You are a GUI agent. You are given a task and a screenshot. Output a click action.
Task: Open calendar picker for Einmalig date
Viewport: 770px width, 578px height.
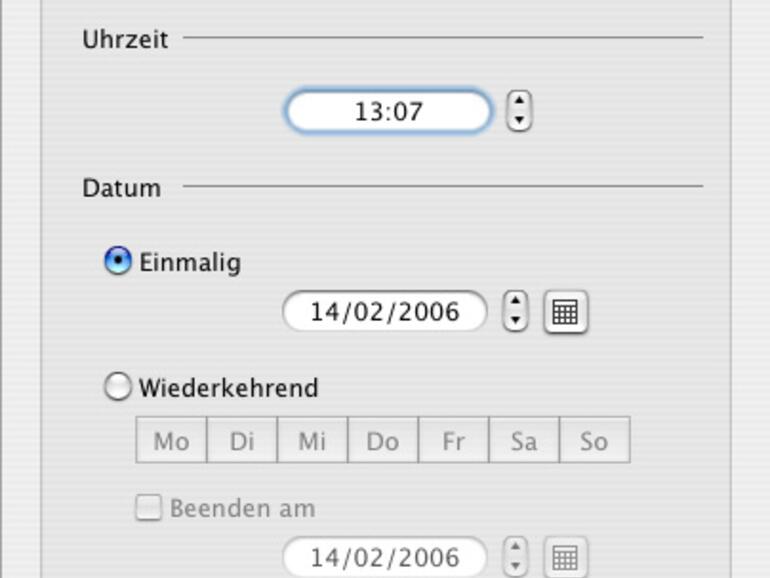(565, 312)
